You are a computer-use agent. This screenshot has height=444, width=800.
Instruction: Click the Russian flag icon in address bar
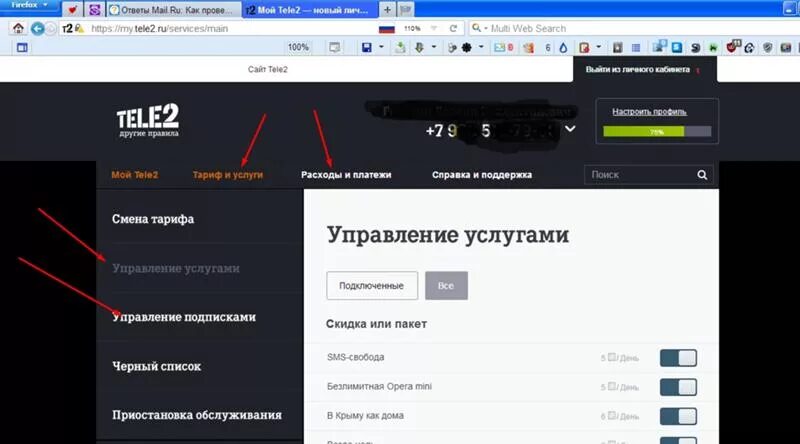[387, 29]
